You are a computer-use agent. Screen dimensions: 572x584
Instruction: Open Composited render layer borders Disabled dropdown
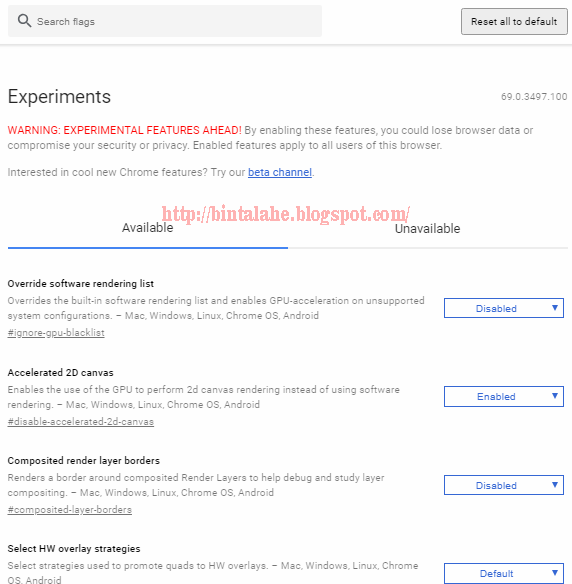pyautogui.click(x=503, y=485)
